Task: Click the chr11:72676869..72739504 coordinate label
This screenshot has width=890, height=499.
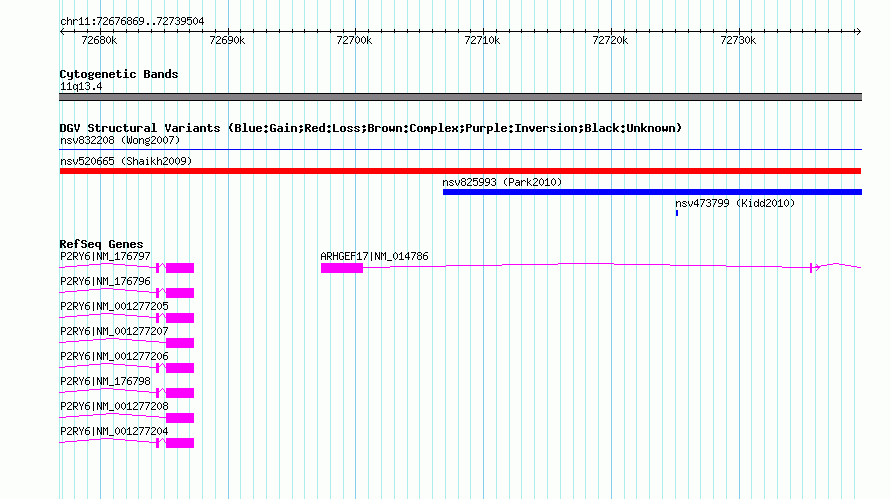Action: [132, 21]
